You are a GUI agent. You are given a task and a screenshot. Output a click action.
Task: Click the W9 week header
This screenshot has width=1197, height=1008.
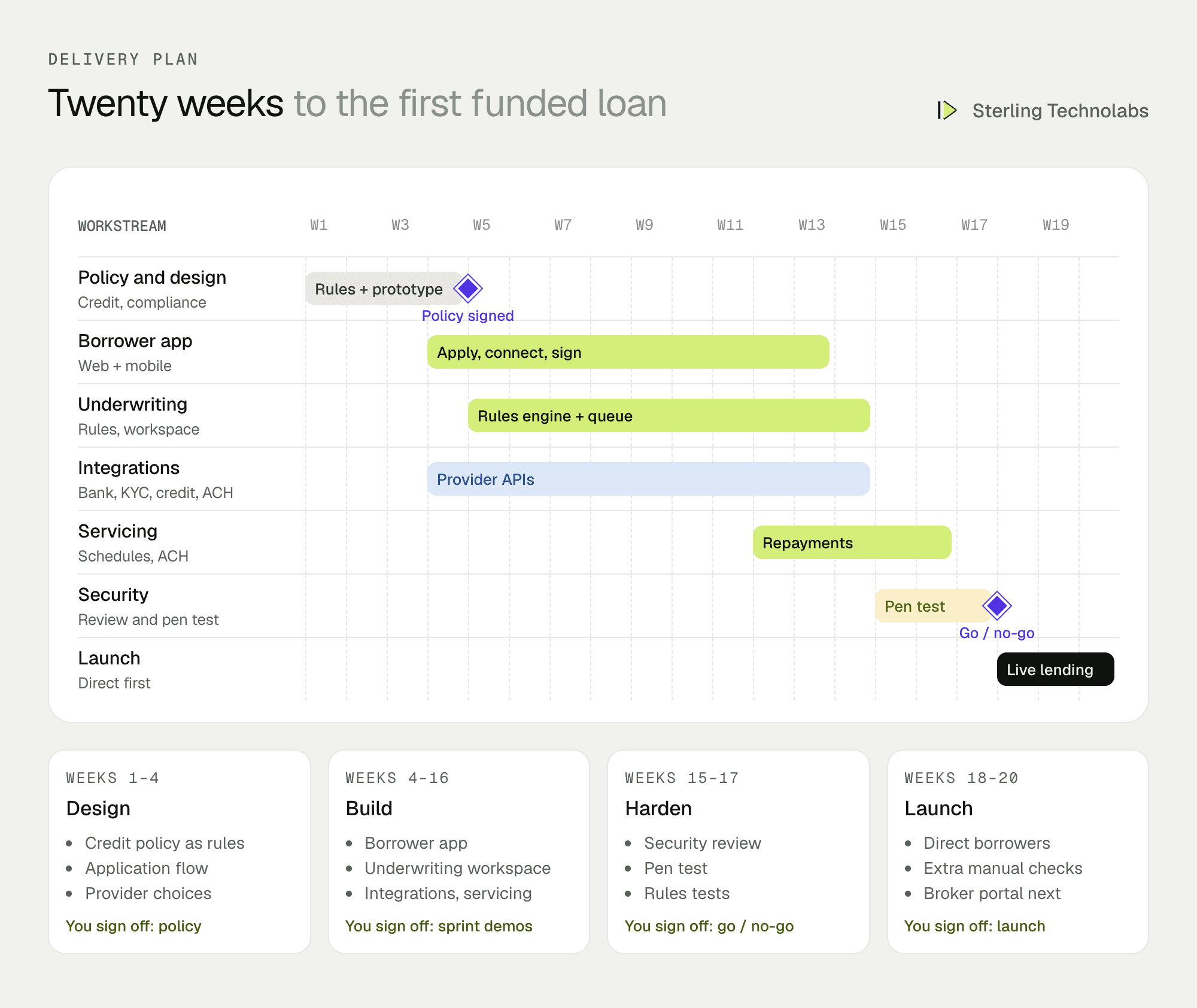(x=645, y=225)
